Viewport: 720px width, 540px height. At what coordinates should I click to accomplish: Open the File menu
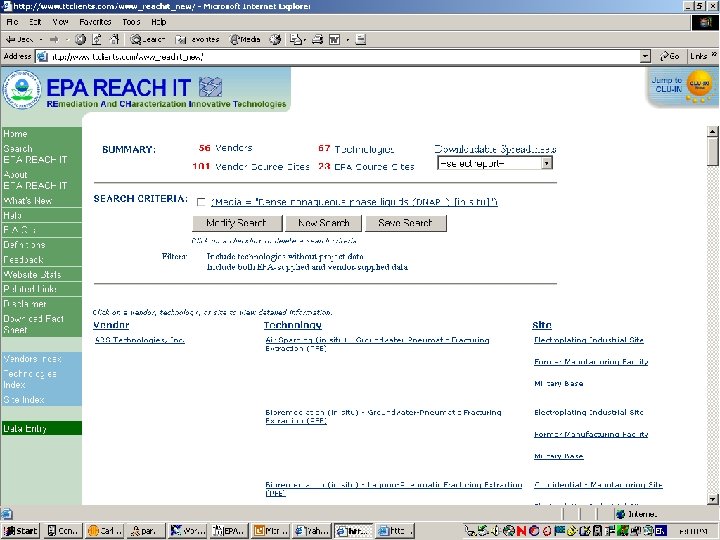tap(12, 22)
